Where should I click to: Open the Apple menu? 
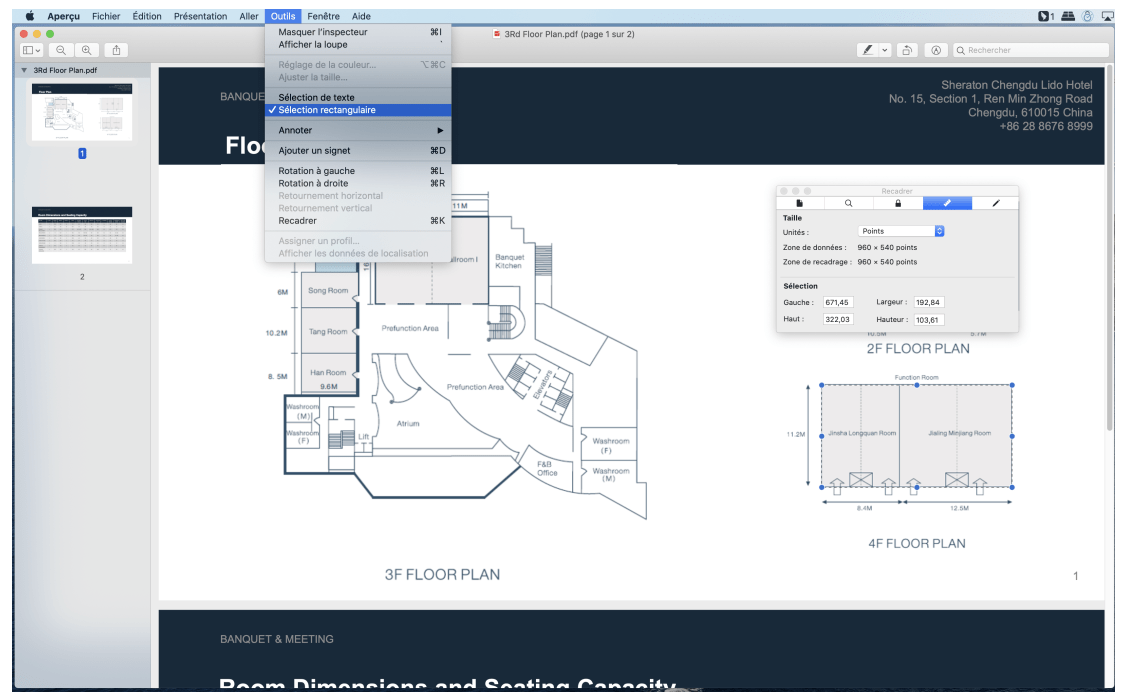tap(29, 16)
